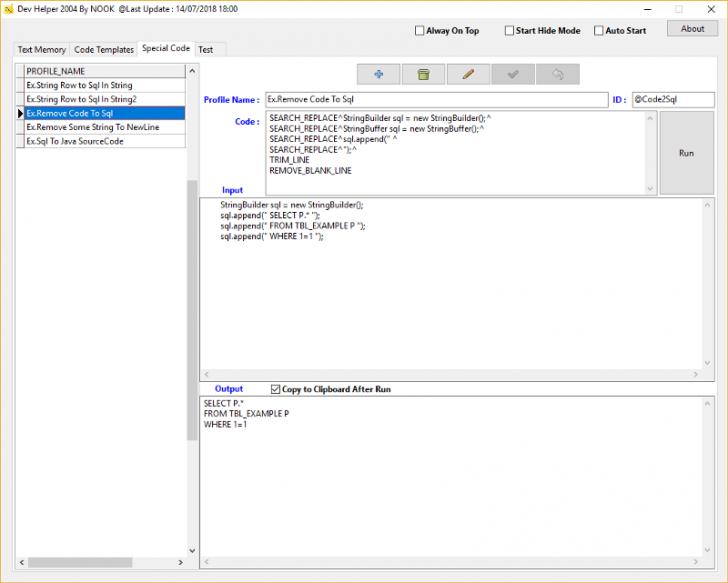This screenshot has width=728, height=583.
Task: Enable the Auto Start checkbox
Action: [x=598, y=31]
